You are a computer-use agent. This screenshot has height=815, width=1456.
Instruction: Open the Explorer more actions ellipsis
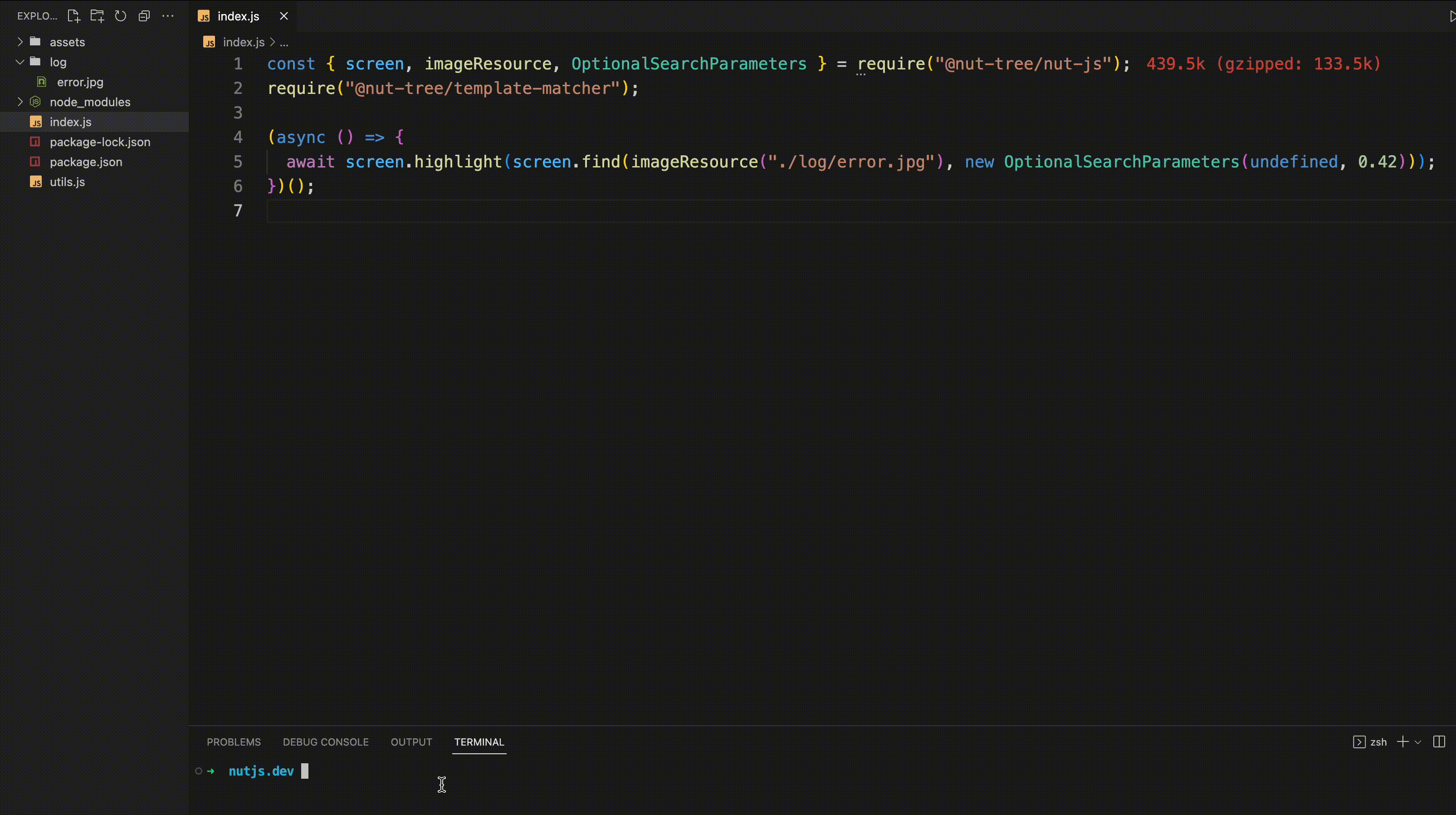pos(168,16)
